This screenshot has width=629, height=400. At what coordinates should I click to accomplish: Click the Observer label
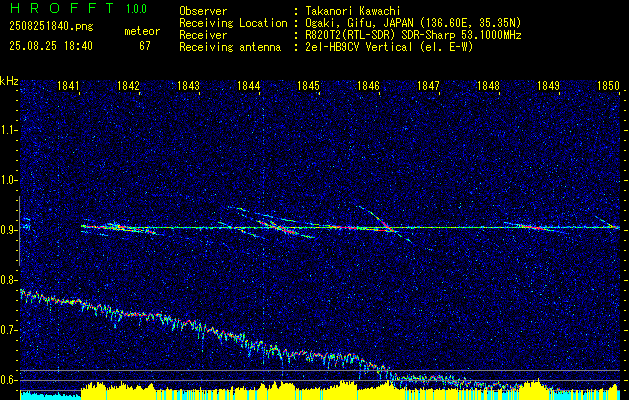[203, 11]
